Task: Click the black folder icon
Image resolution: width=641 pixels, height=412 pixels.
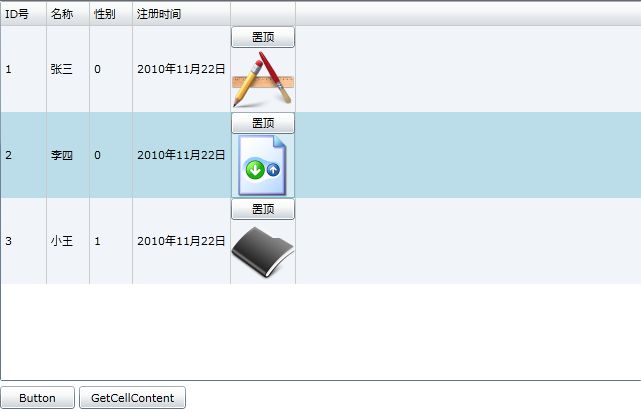Action: 263,252
